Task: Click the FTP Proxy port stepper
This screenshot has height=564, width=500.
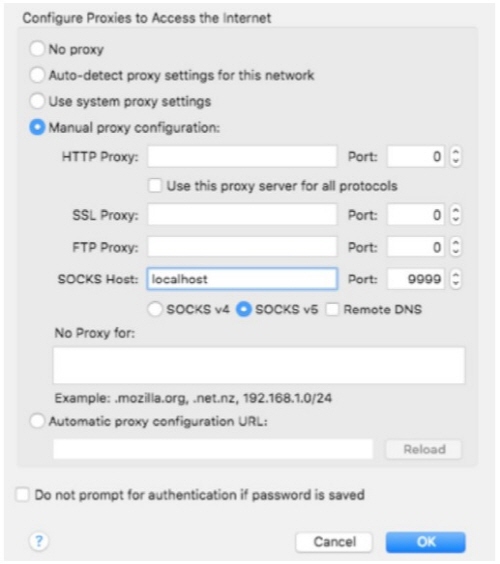Action: (x=456, y=247)
